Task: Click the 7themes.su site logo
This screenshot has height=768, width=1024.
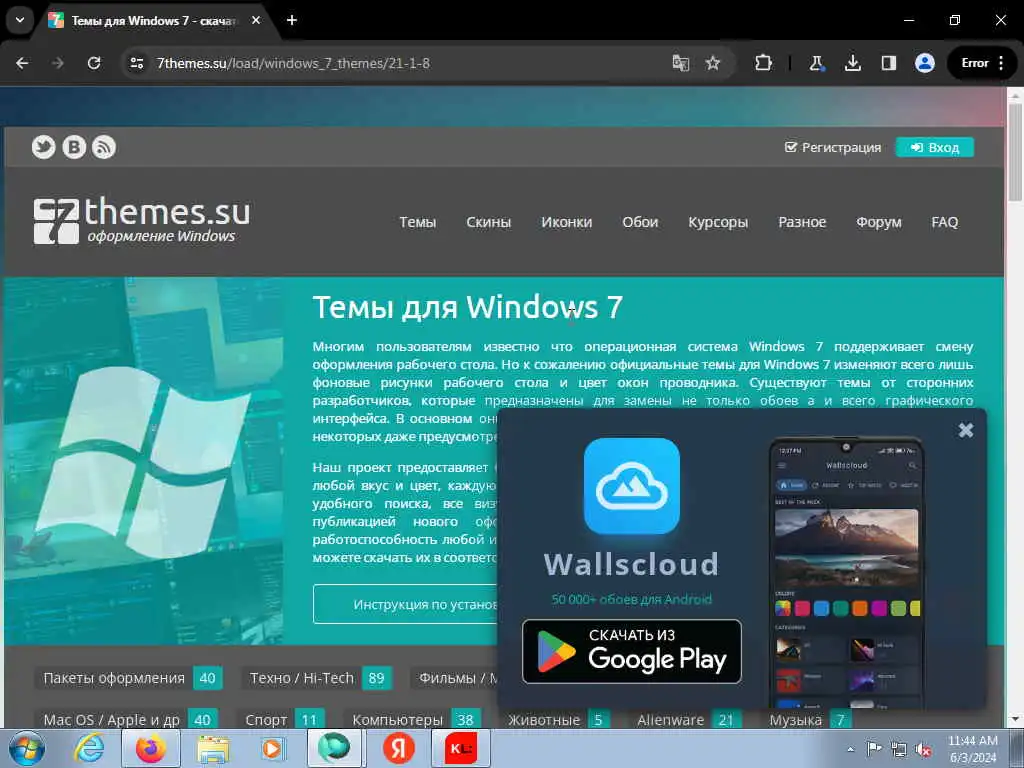Action: click(x=142, y=221)
